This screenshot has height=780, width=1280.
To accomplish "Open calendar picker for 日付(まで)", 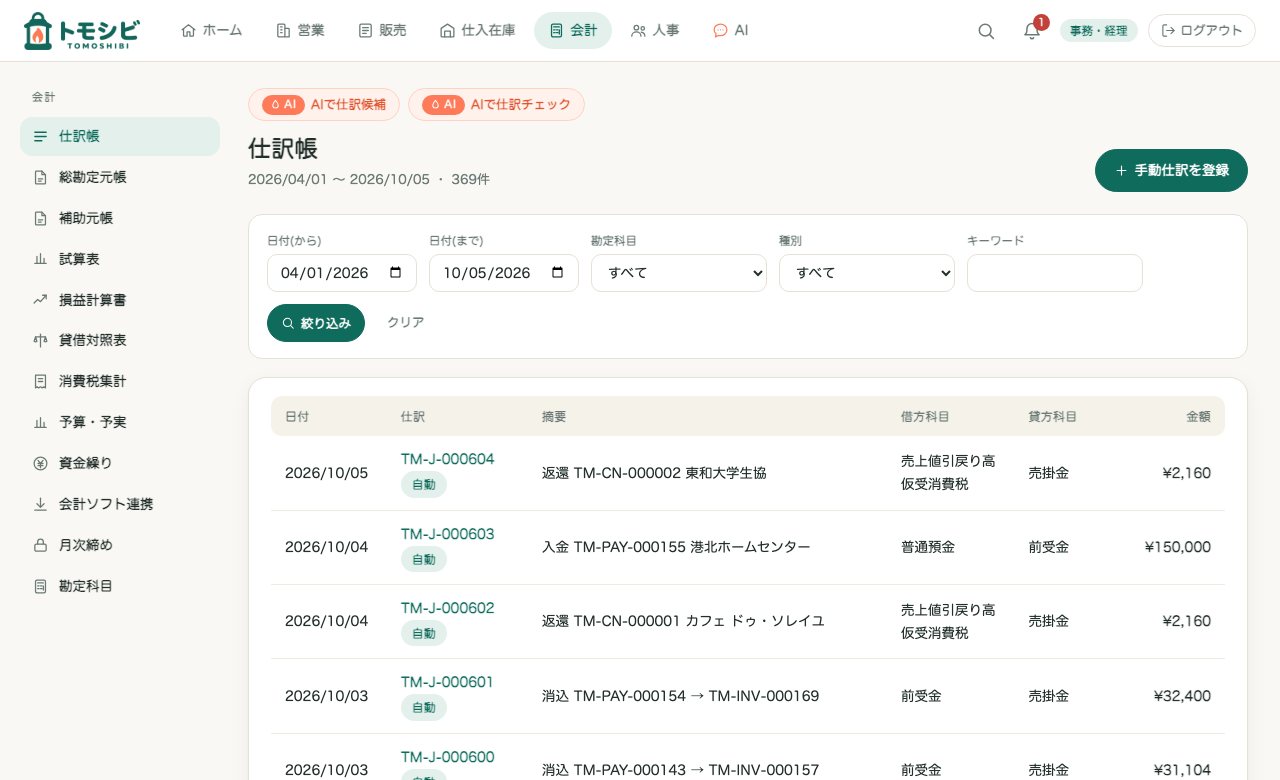I will [x=557, y=273].
